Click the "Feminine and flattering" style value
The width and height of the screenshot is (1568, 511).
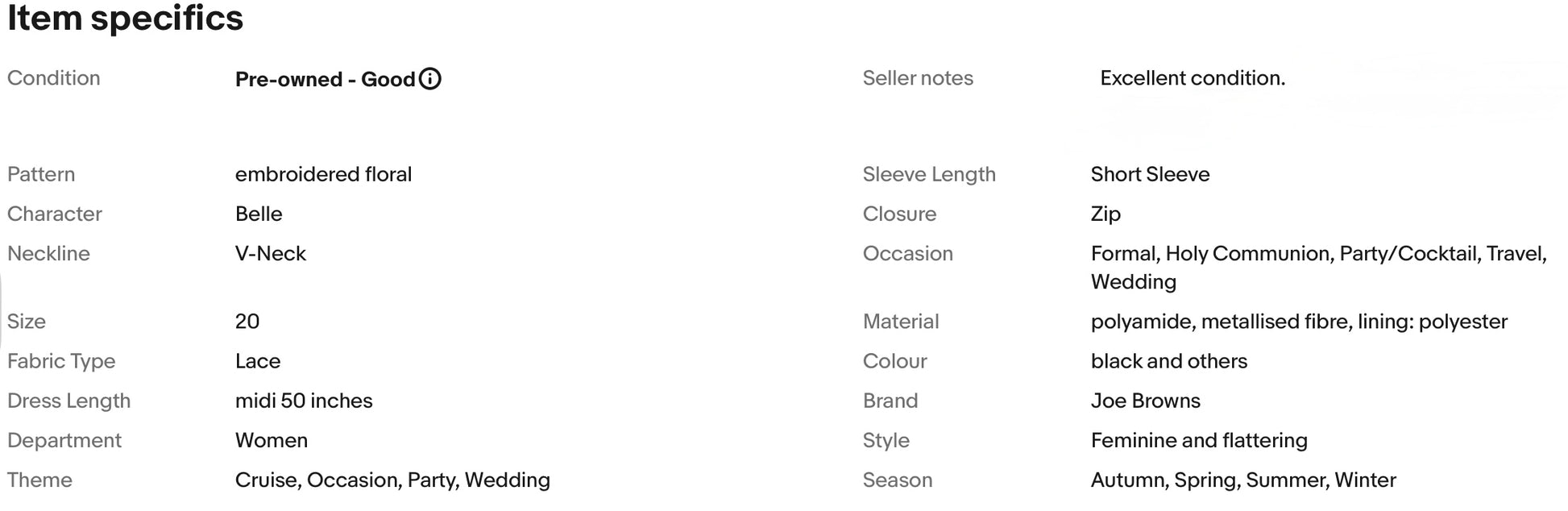pyautogui.click(x=1199, y=440)
